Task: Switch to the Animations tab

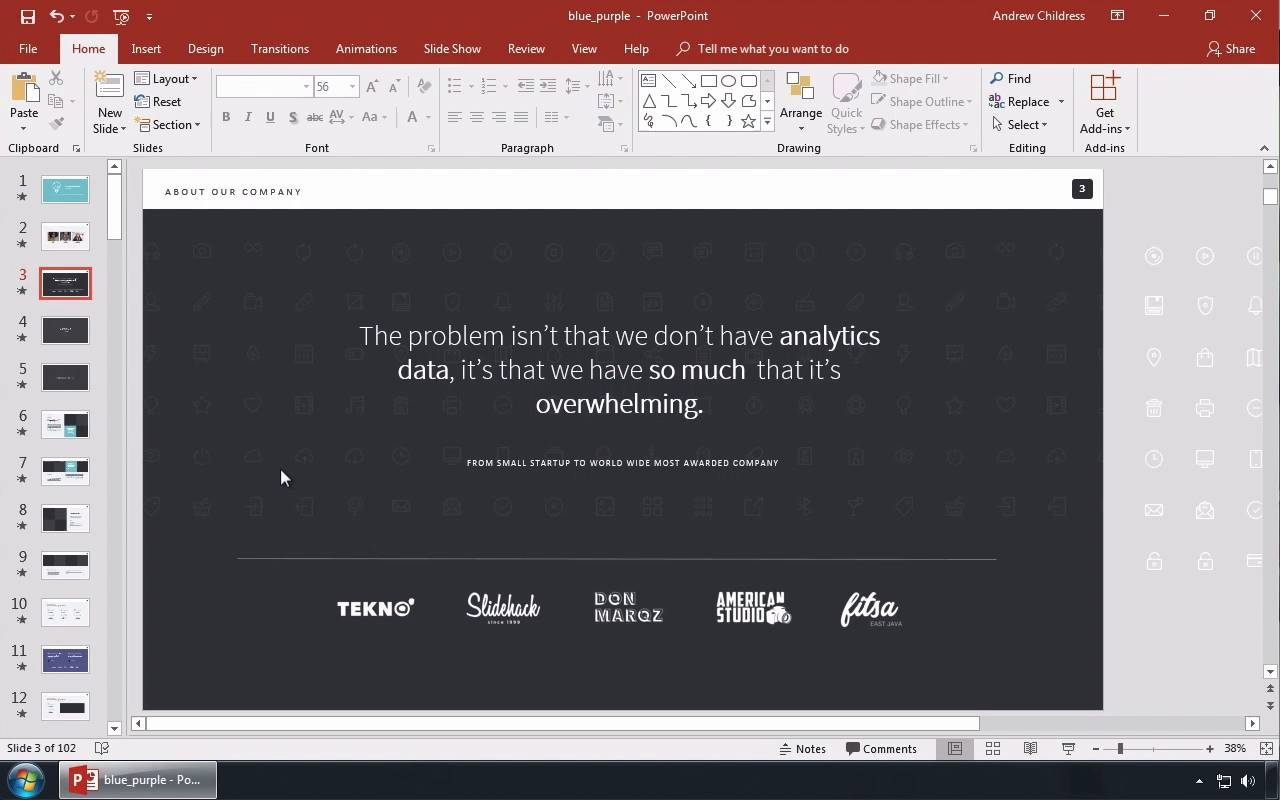Action: click(x=366, y=49)
